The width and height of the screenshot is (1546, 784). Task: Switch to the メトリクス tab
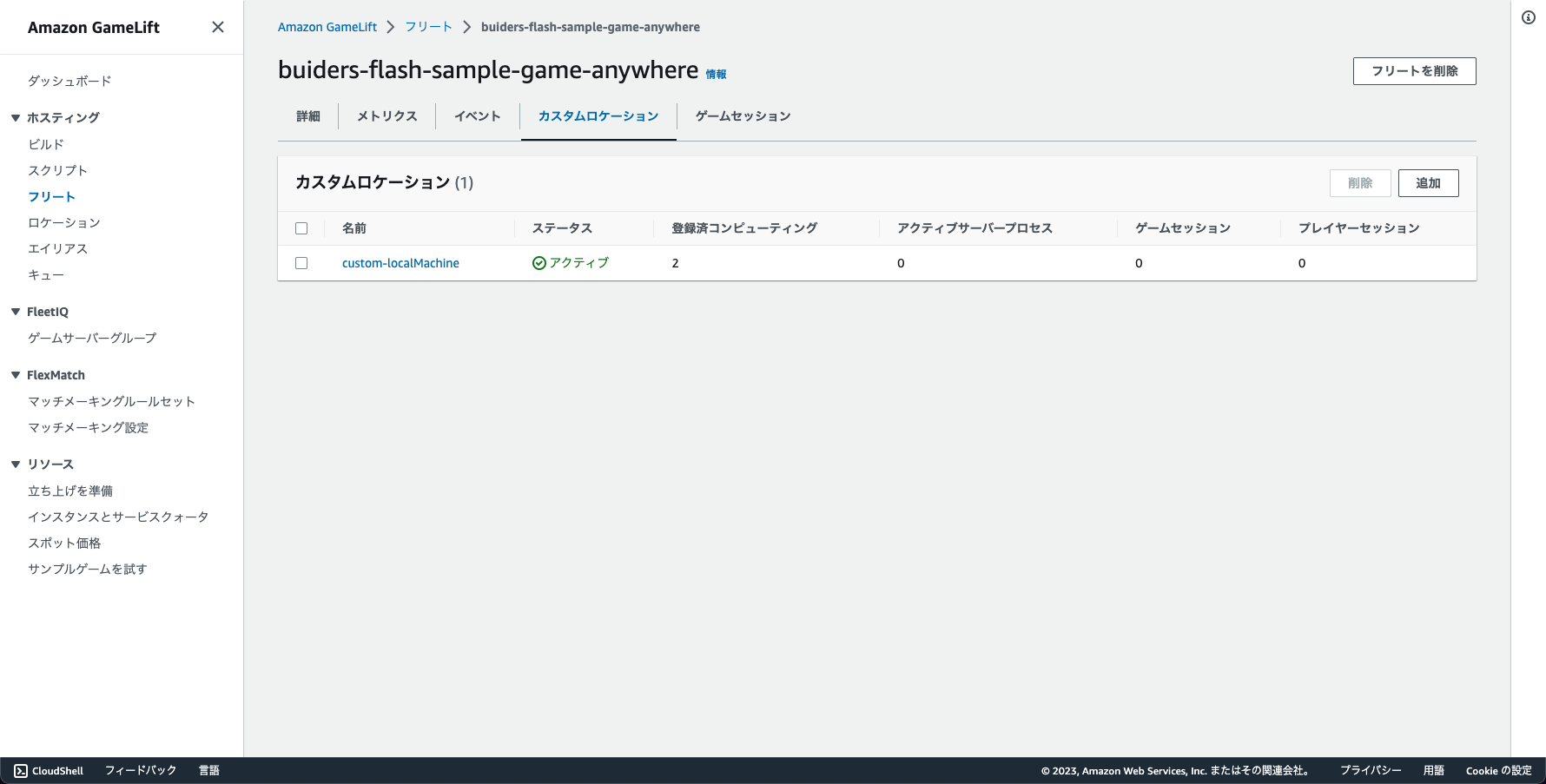click(x=387, y=116)
